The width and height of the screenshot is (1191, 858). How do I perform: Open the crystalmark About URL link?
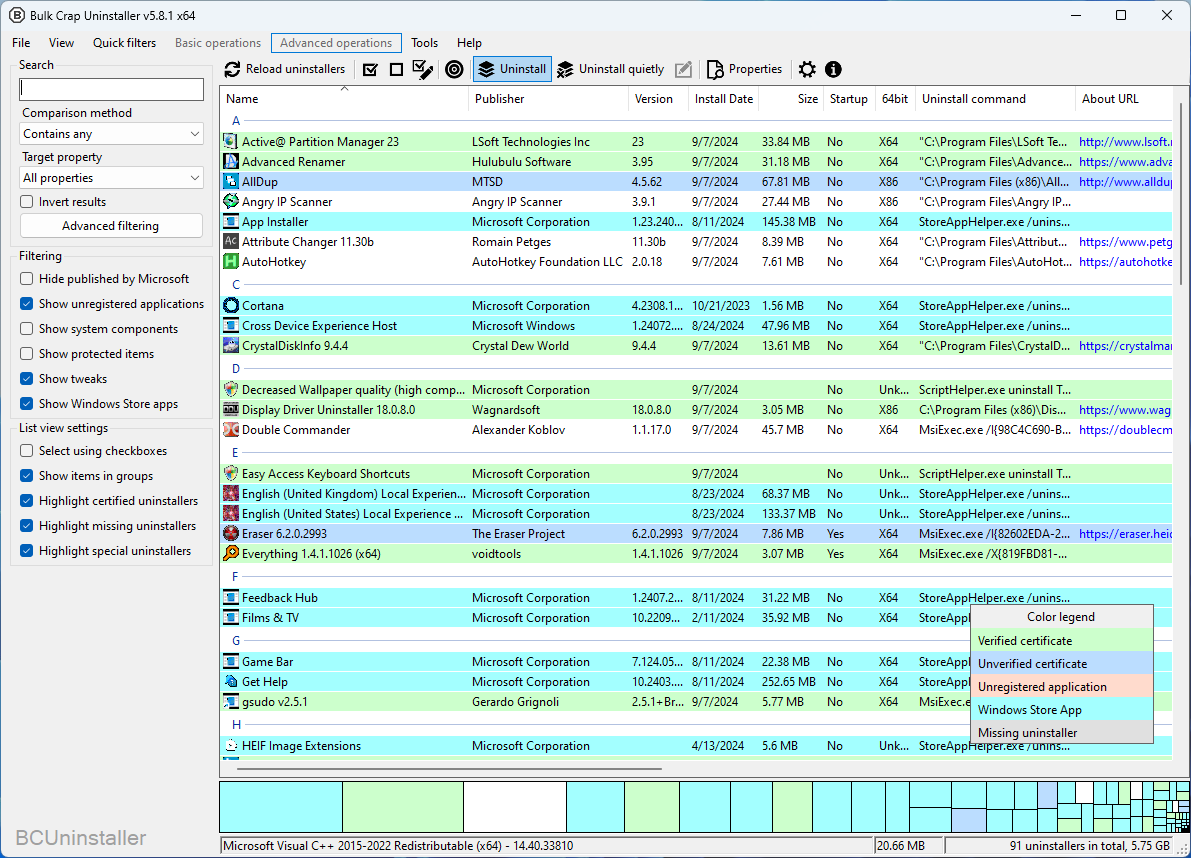(x=1125, y=345)
